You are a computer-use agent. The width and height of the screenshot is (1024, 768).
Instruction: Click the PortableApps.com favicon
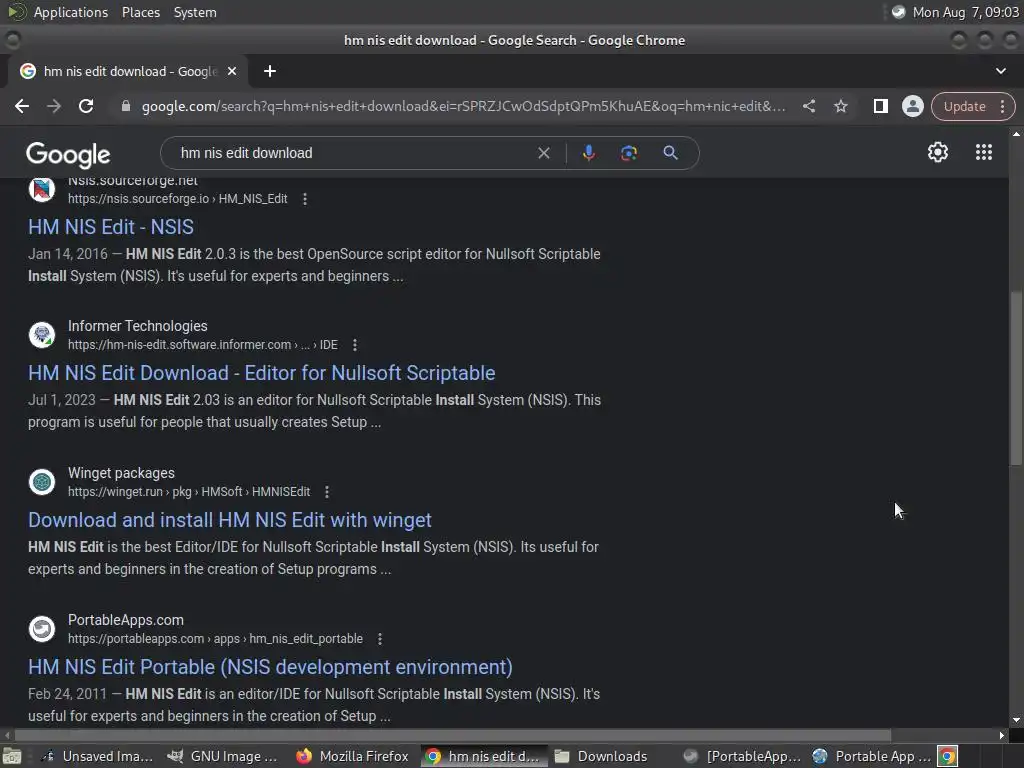(42, 629)
